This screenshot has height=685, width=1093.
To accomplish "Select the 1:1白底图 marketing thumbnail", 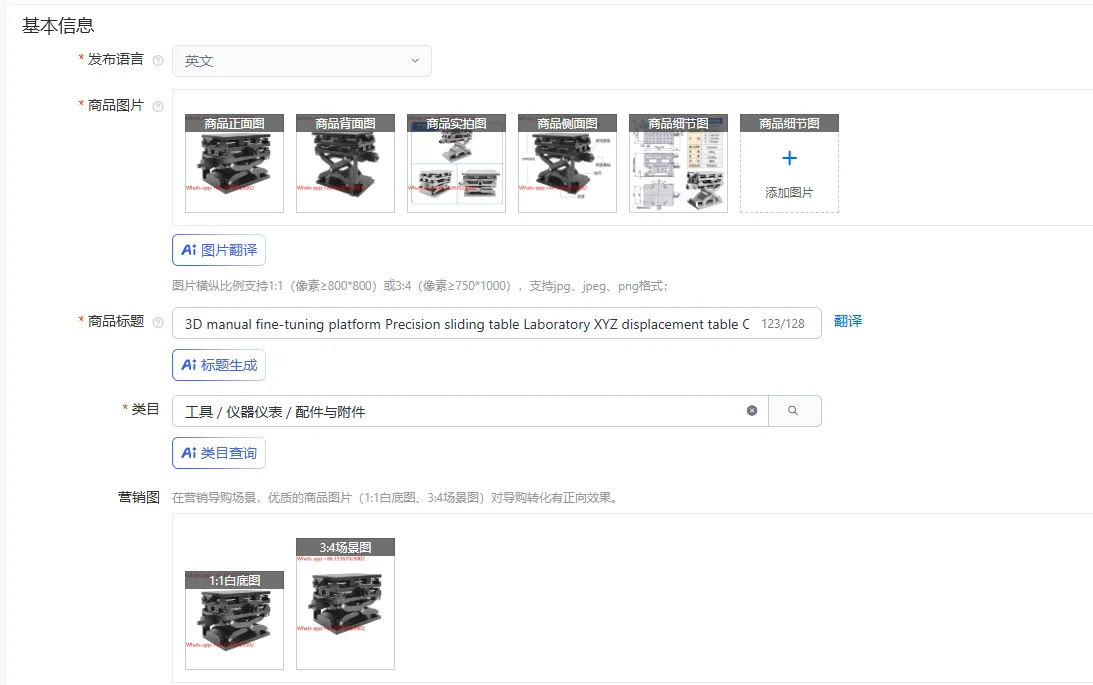I will (x=234, y=620).
